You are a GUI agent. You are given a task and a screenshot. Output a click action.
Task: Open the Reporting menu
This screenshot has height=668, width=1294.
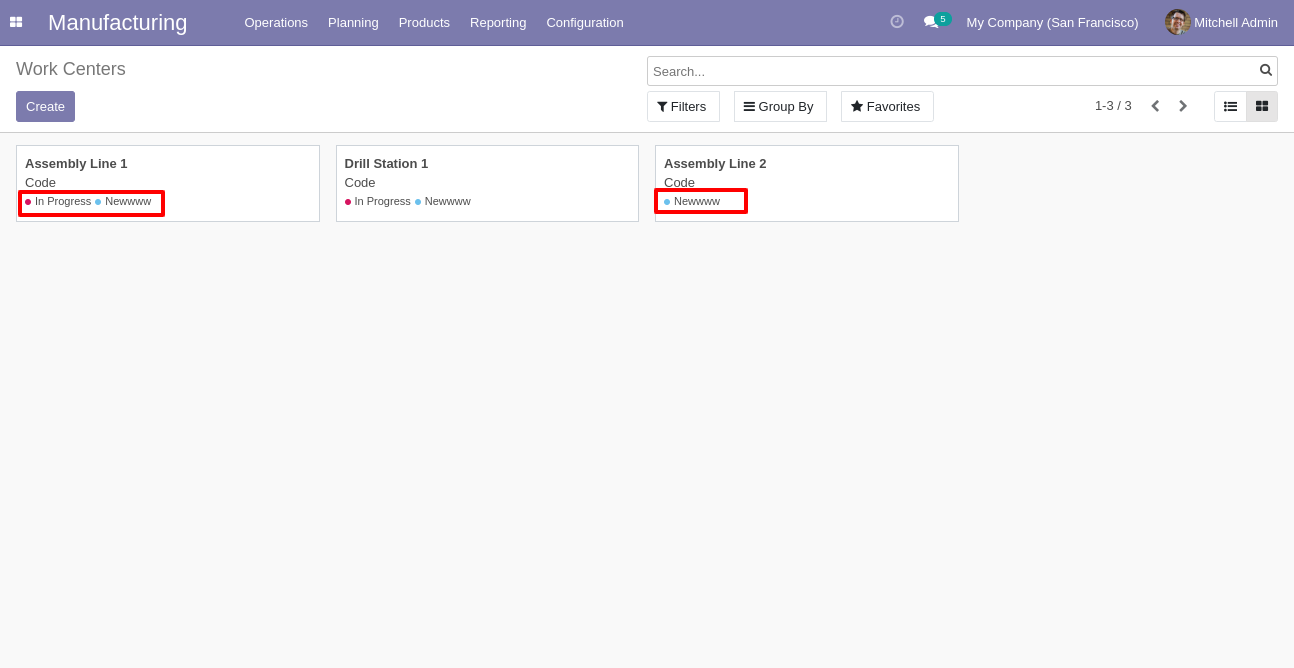(x=498, y=22)
